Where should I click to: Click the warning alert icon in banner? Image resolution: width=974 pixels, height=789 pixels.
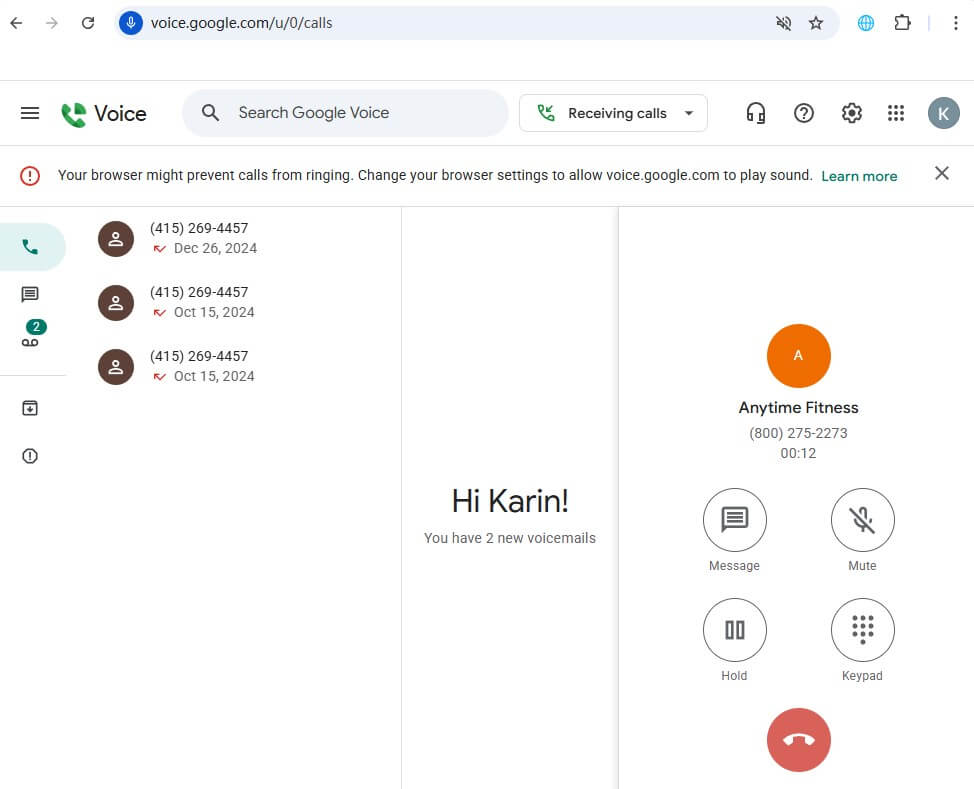point(30,176)
